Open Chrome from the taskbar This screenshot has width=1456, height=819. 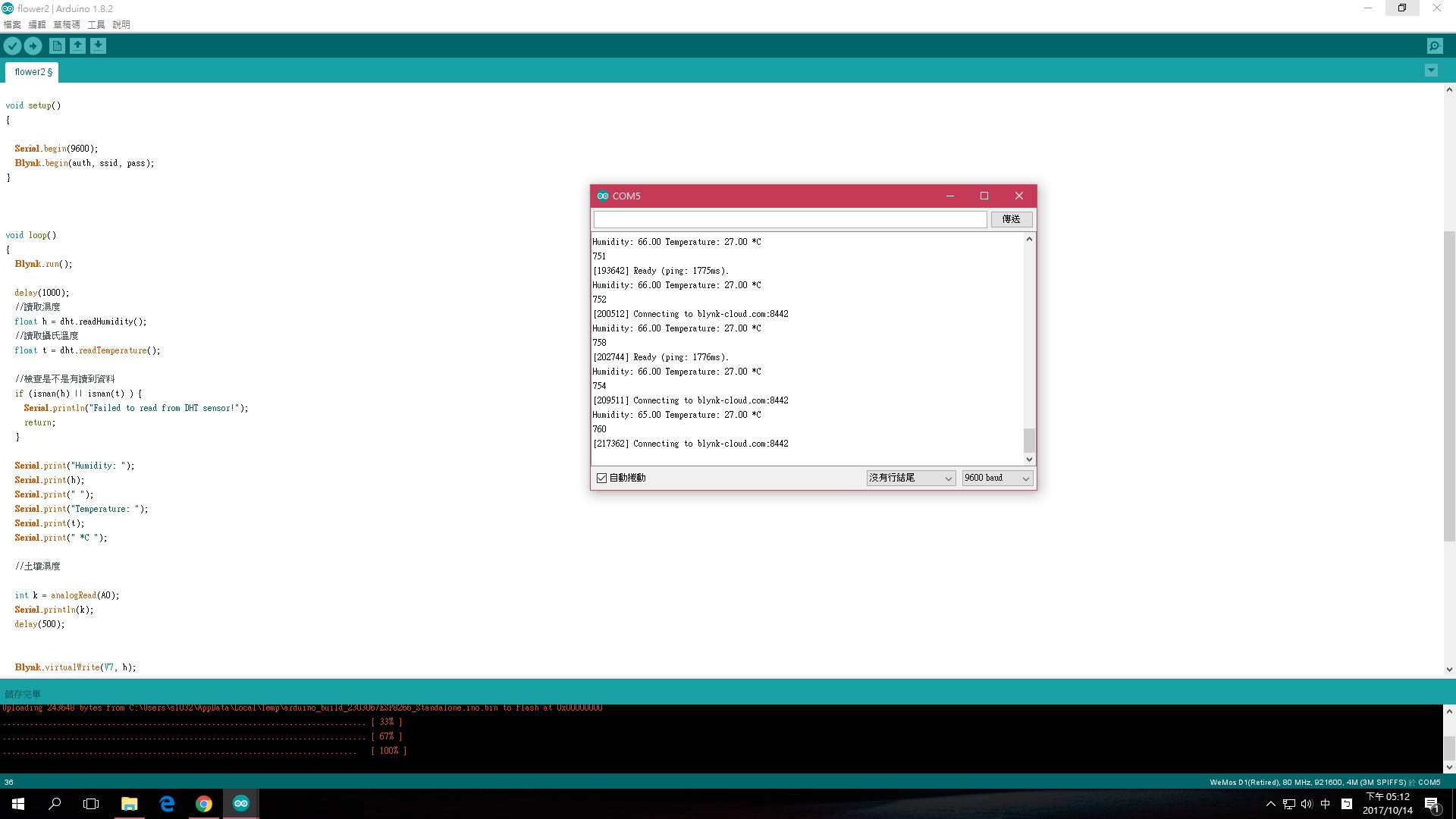coord(204,804)
